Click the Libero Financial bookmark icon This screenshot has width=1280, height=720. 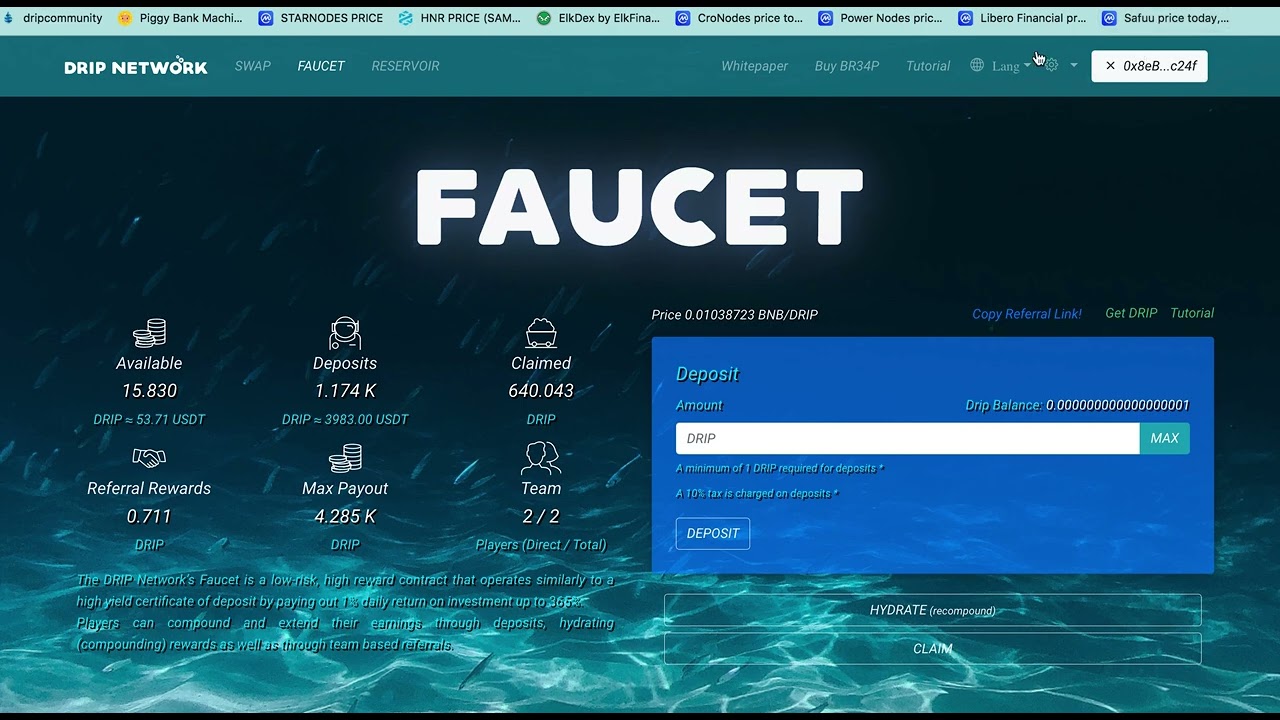tap(966, 18)
